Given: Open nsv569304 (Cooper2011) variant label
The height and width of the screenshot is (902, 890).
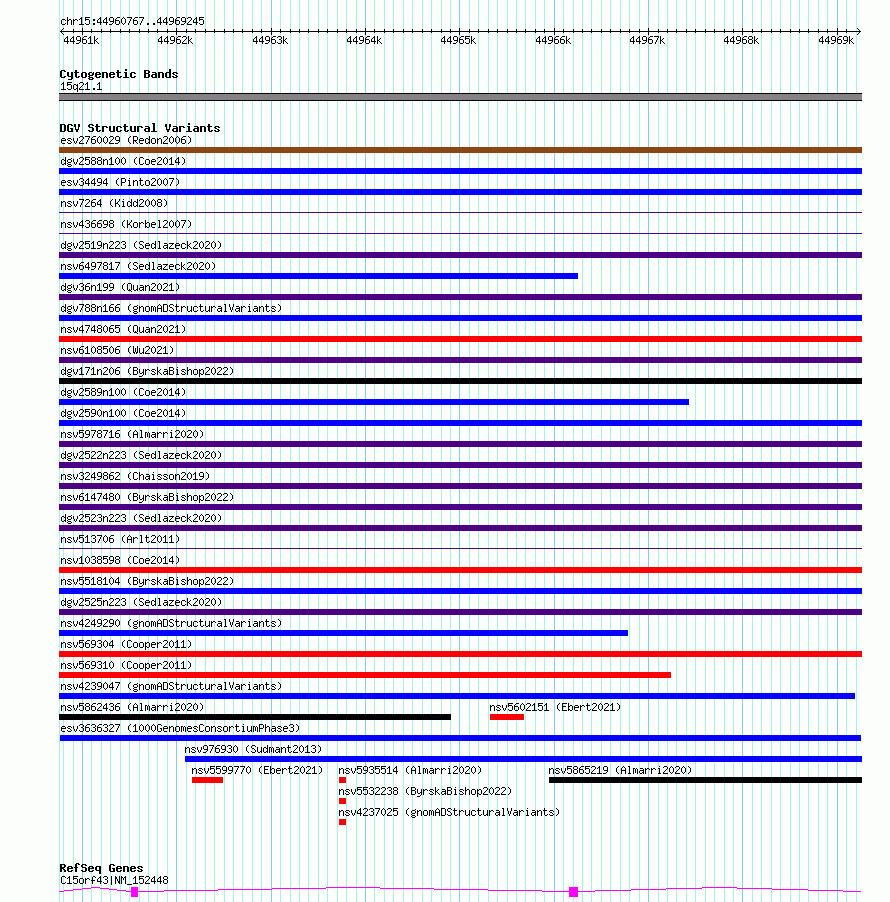Looking at the screenshot, I should [x=126, y=644].
